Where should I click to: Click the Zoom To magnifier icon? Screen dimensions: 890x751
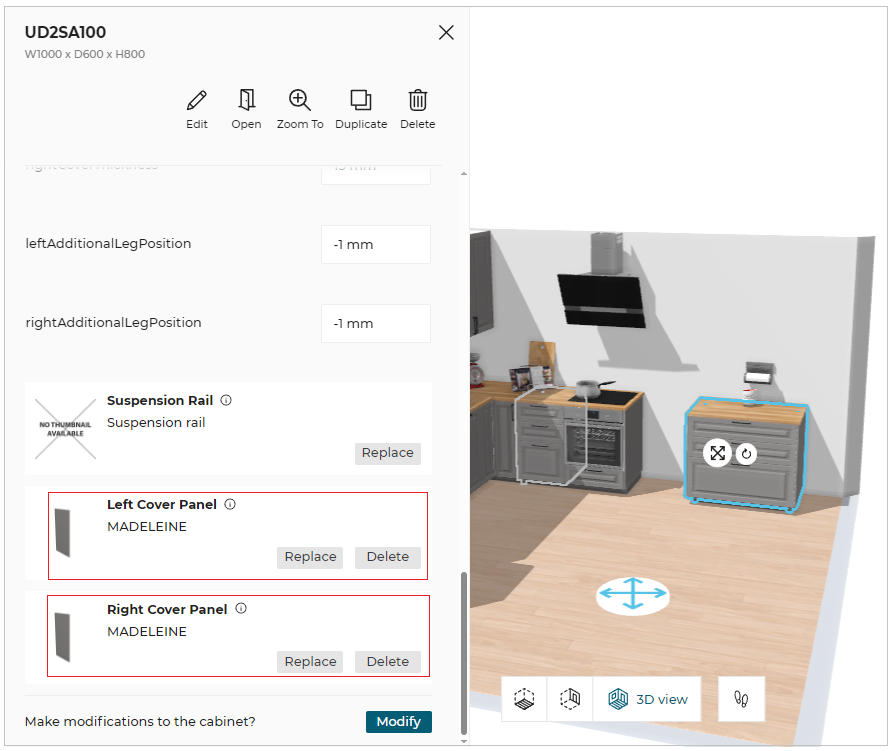pos(300,101)
